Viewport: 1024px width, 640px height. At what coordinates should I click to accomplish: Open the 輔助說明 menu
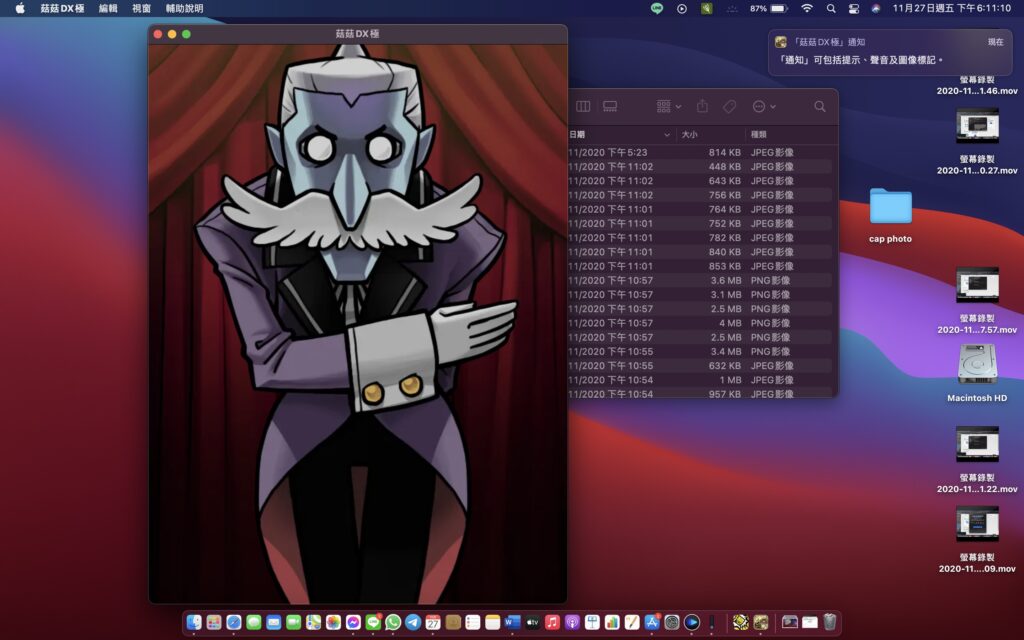[x=184, y=8]
